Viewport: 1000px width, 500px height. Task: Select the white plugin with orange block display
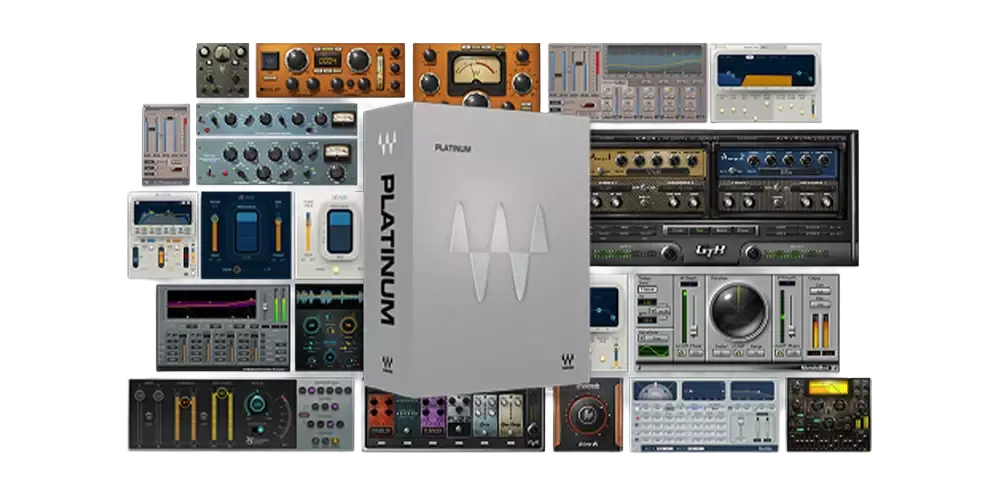pos(766,82)
